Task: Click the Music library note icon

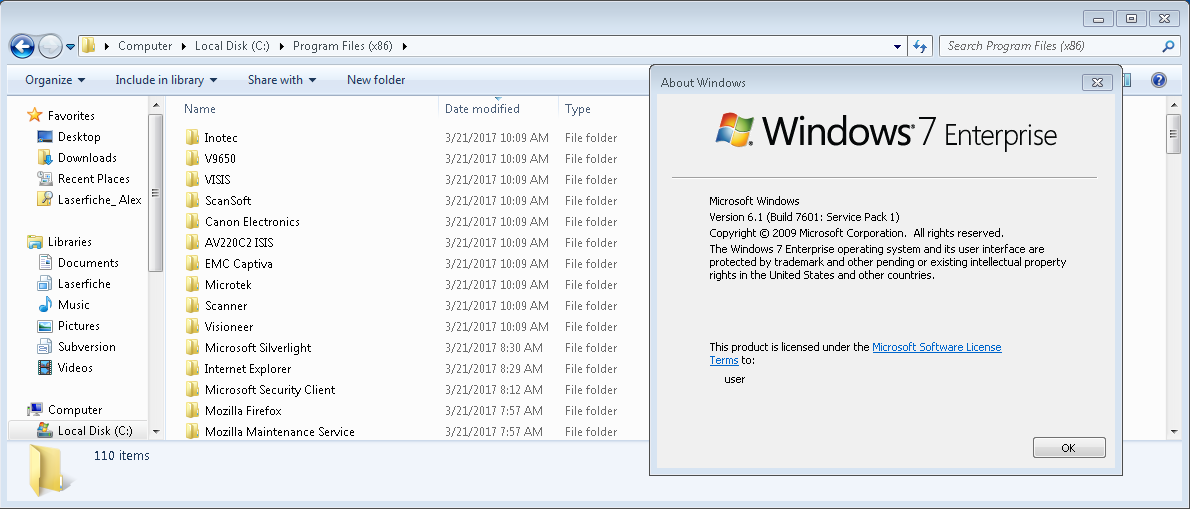Action: point(45,305)
